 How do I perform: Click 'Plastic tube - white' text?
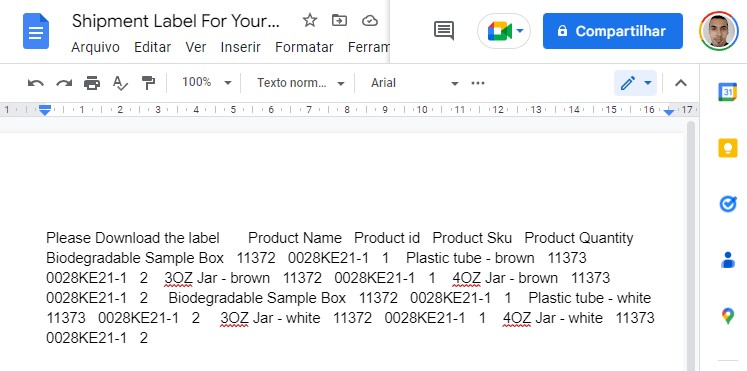point(590,298)
